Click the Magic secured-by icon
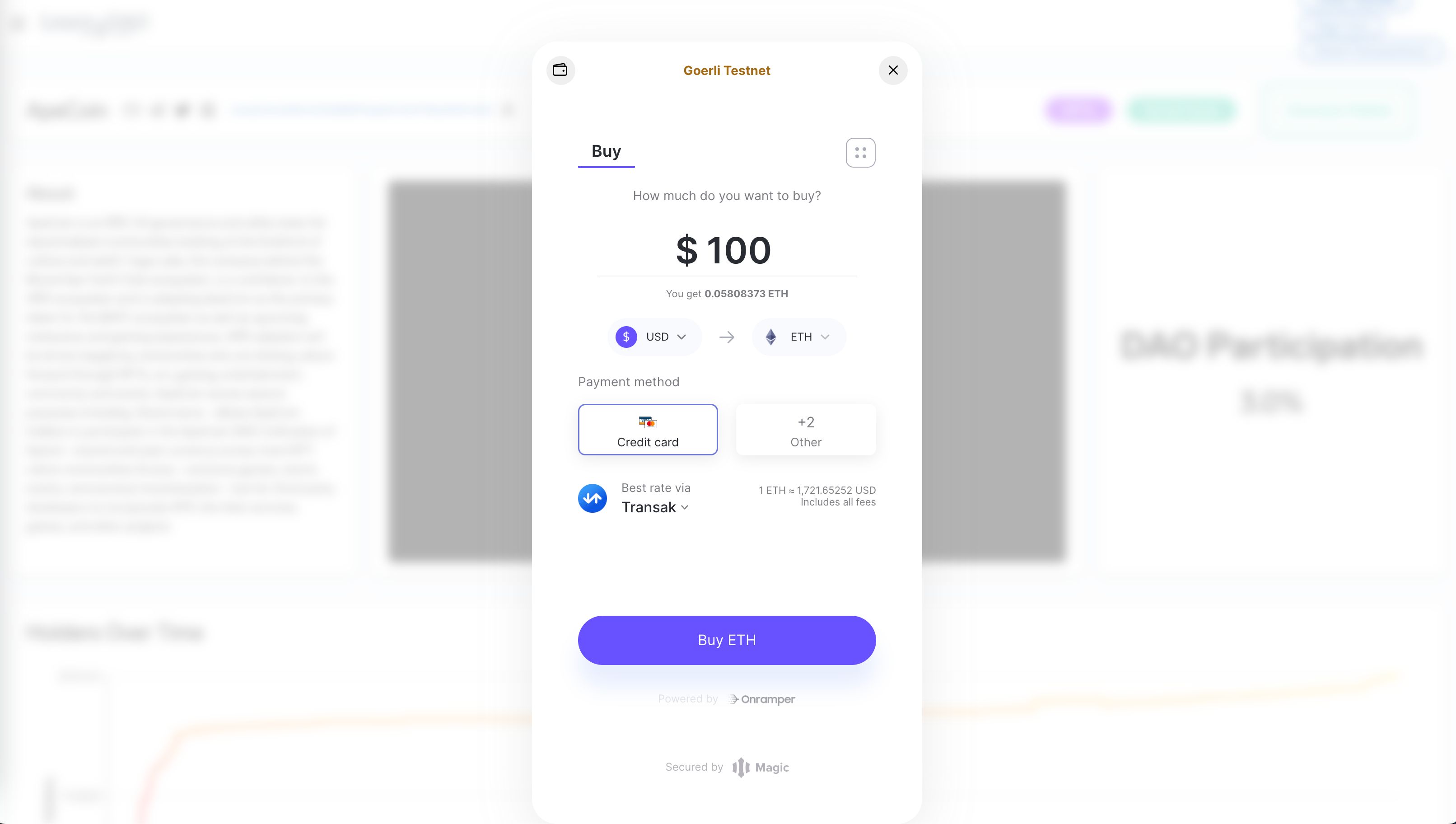The height and width of the screenshot is (824, 1456). pyautogui.click(x=740, y=767)
